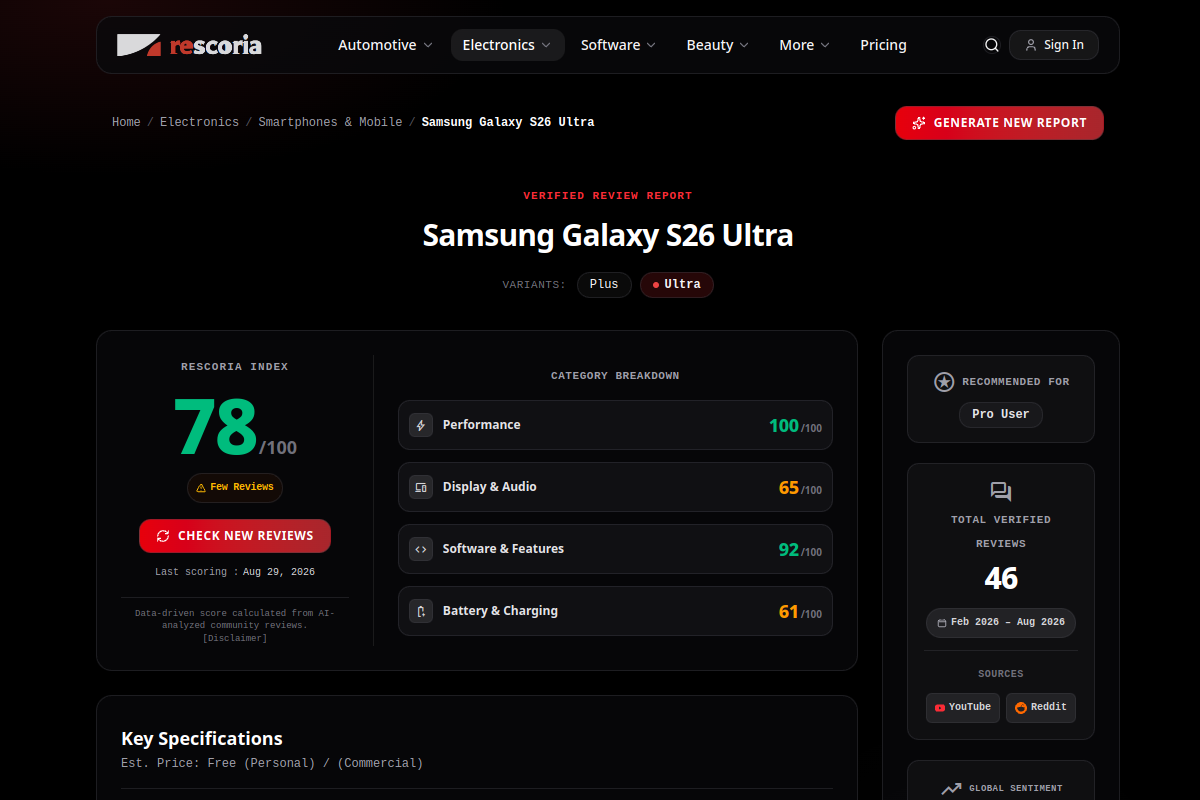Open the Software & Features category row

(615, 549)
